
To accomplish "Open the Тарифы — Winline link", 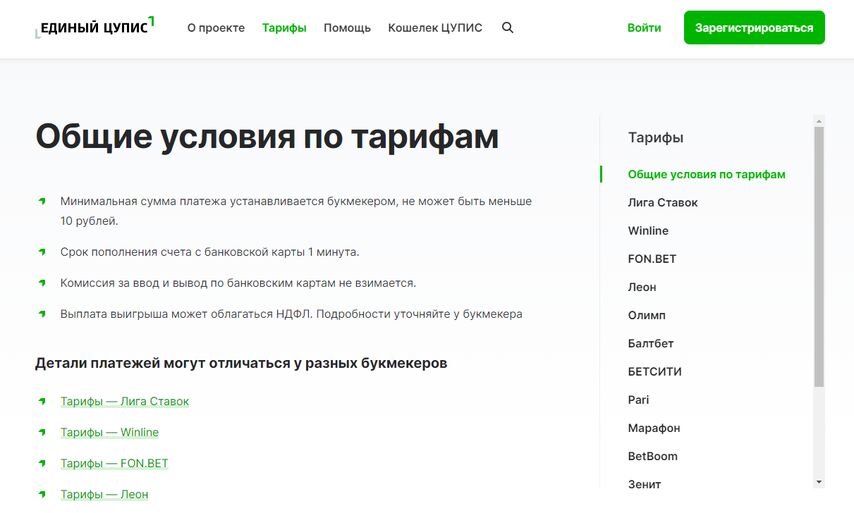I will (x=109, y=432).
